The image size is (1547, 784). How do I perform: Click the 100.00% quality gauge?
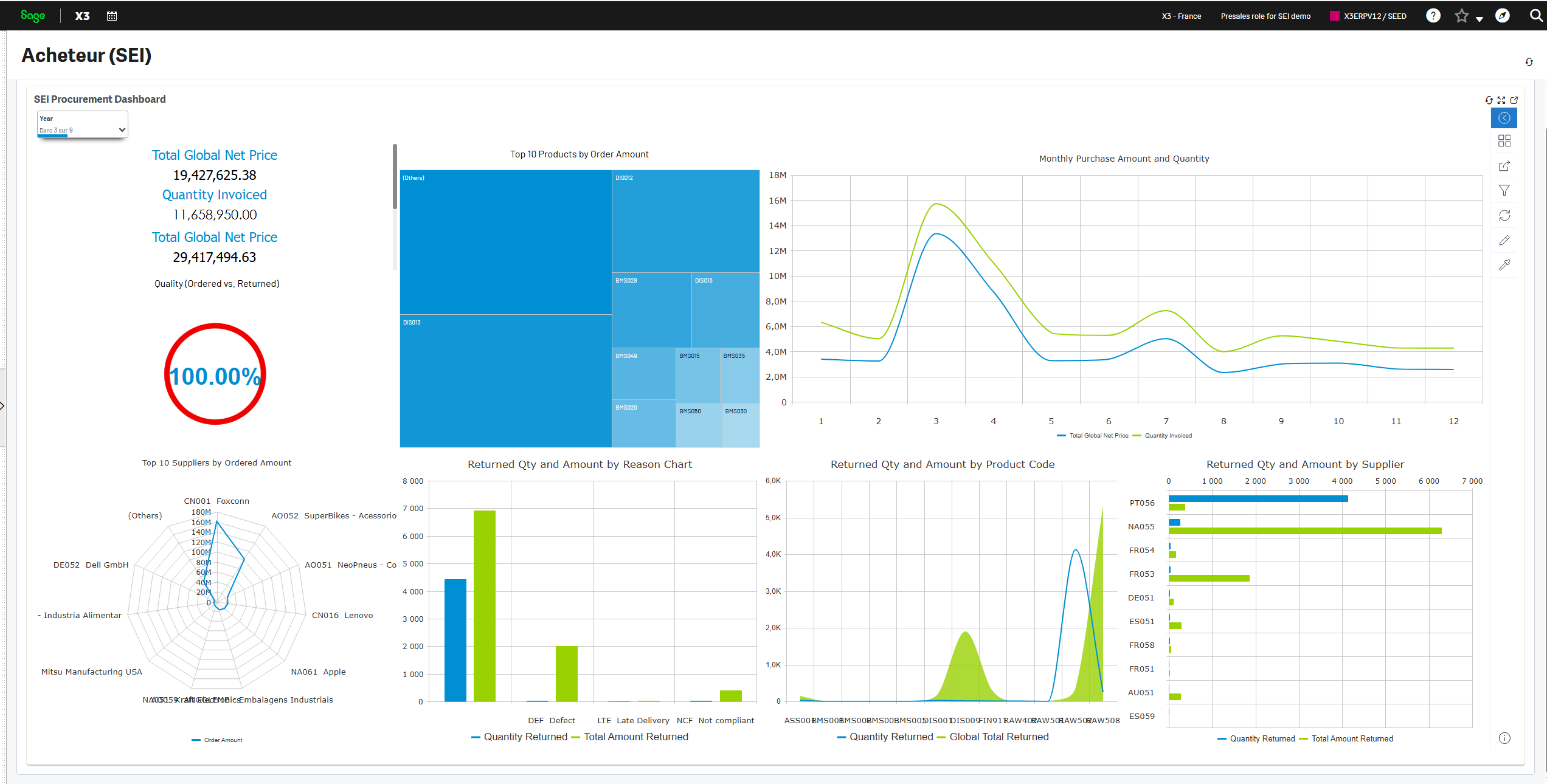[x=215, y=374]
